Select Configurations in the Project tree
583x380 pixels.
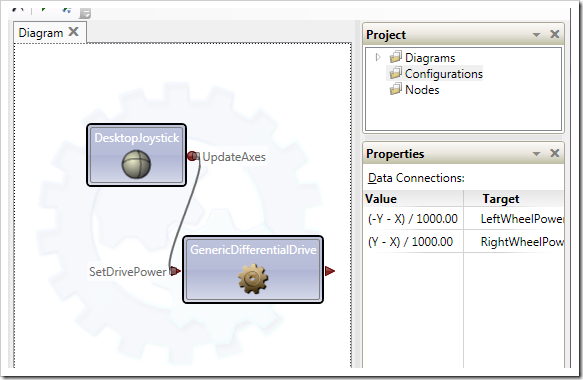(444, 74)
